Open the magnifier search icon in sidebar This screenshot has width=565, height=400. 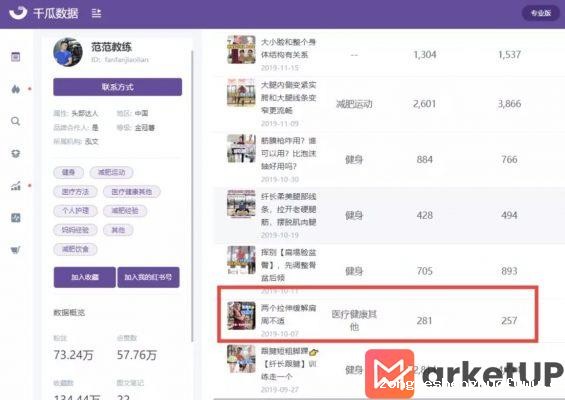(15, 121)
